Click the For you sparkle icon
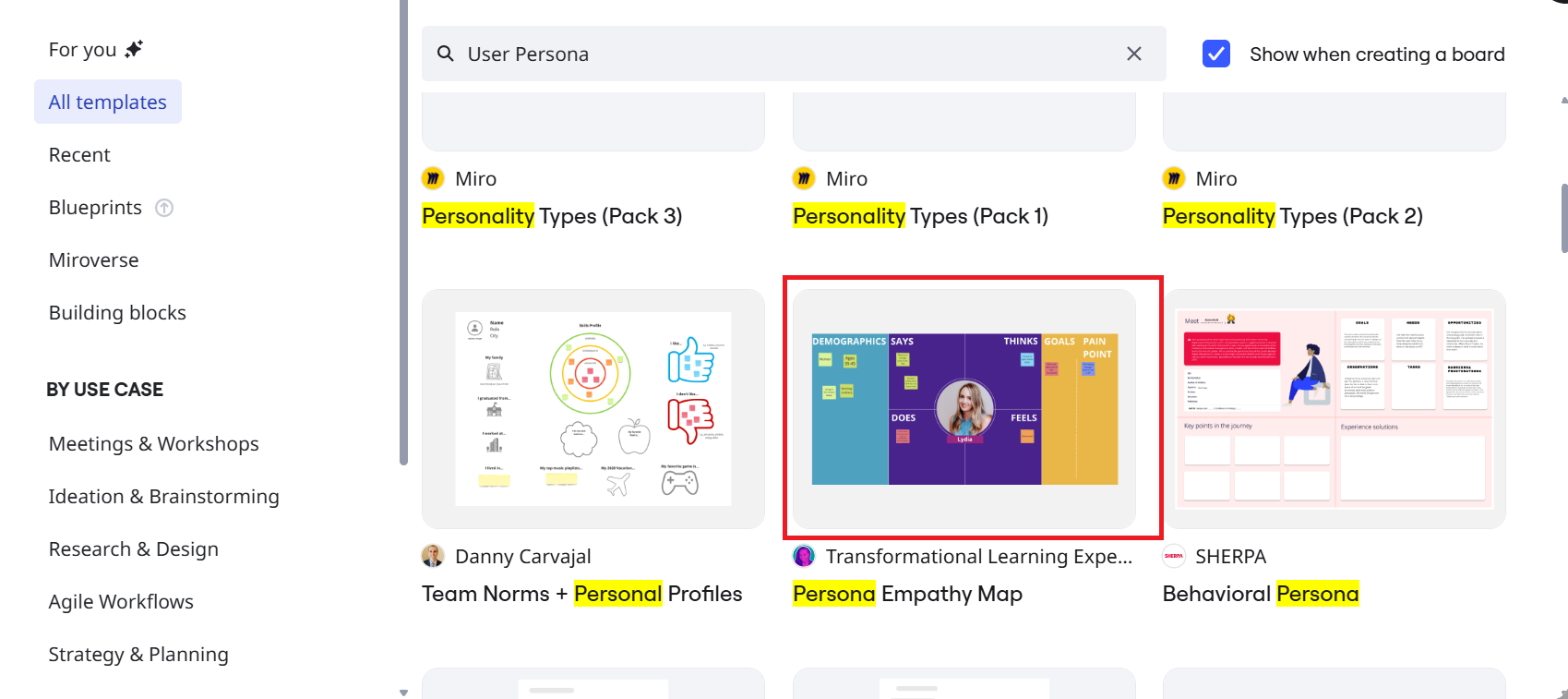Screen dimensions: 1568x699 135,49
